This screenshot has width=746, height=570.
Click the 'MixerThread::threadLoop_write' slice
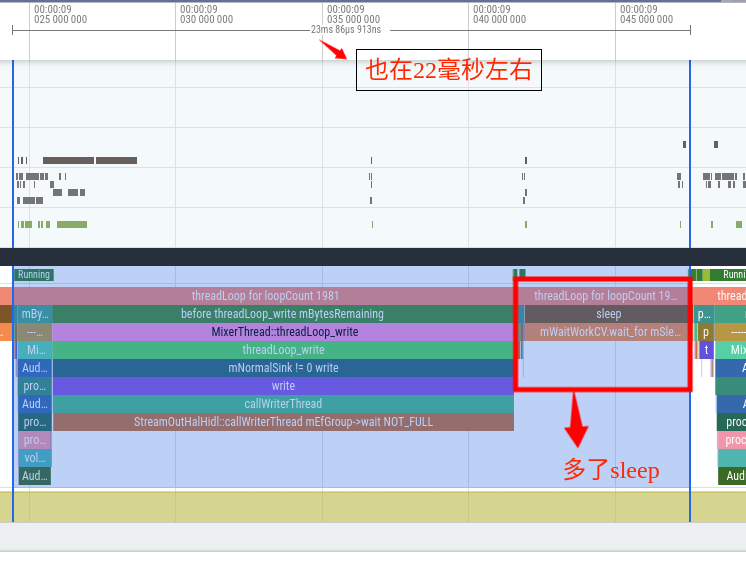(283, 332)
